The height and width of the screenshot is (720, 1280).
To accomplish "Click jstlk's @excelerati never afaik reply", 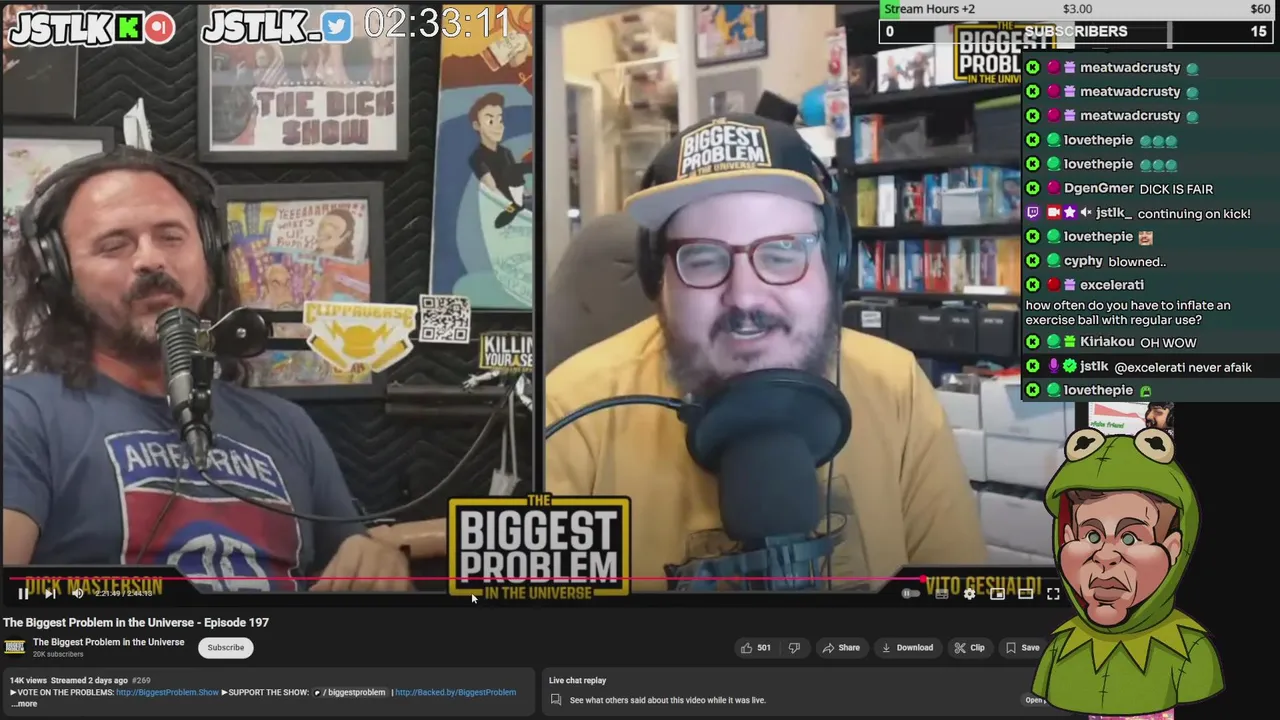I will click(x=1182, y=368).
